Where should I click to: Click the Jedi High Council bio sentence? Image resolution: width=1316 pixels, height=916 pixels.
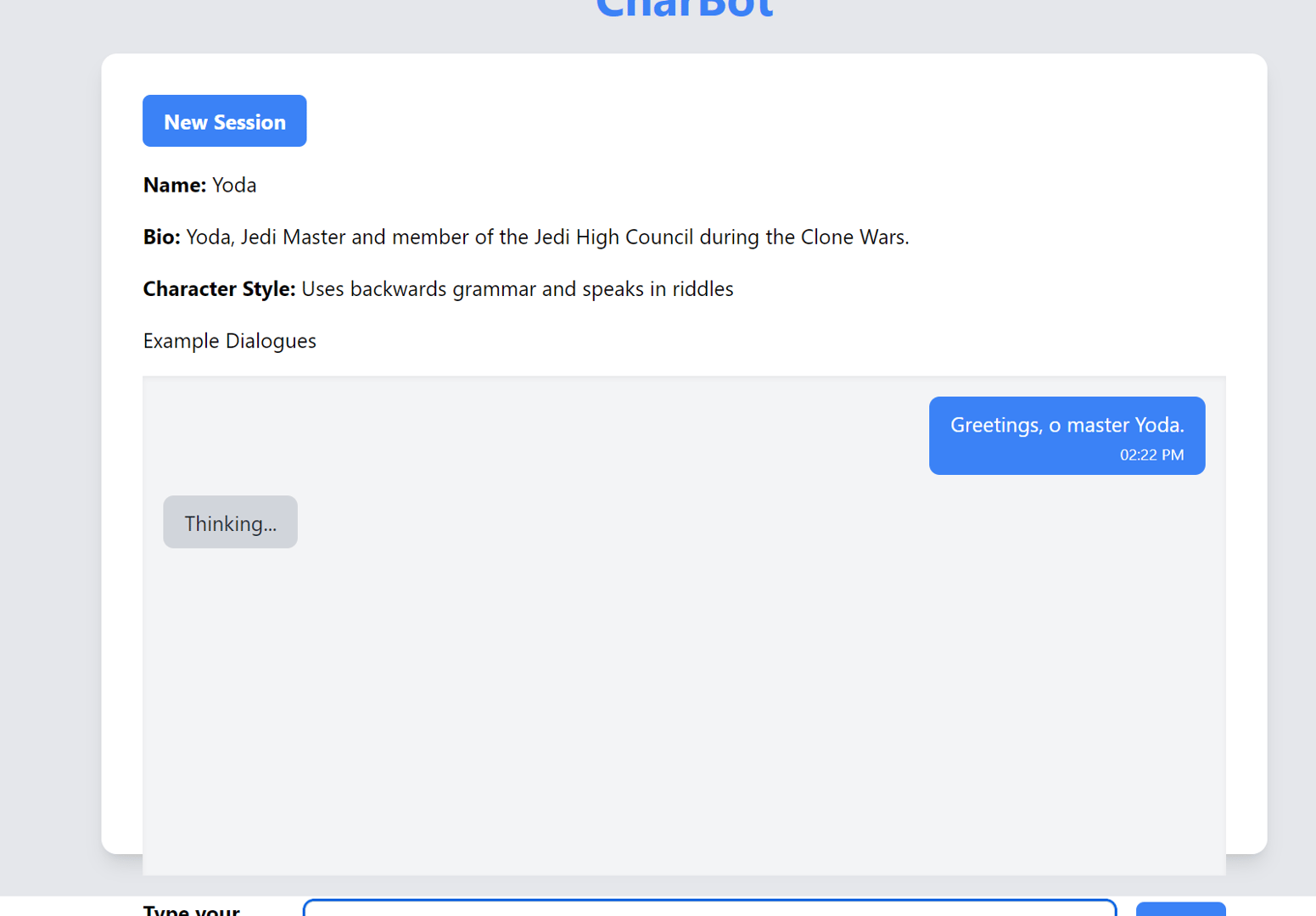pos(547,237)
